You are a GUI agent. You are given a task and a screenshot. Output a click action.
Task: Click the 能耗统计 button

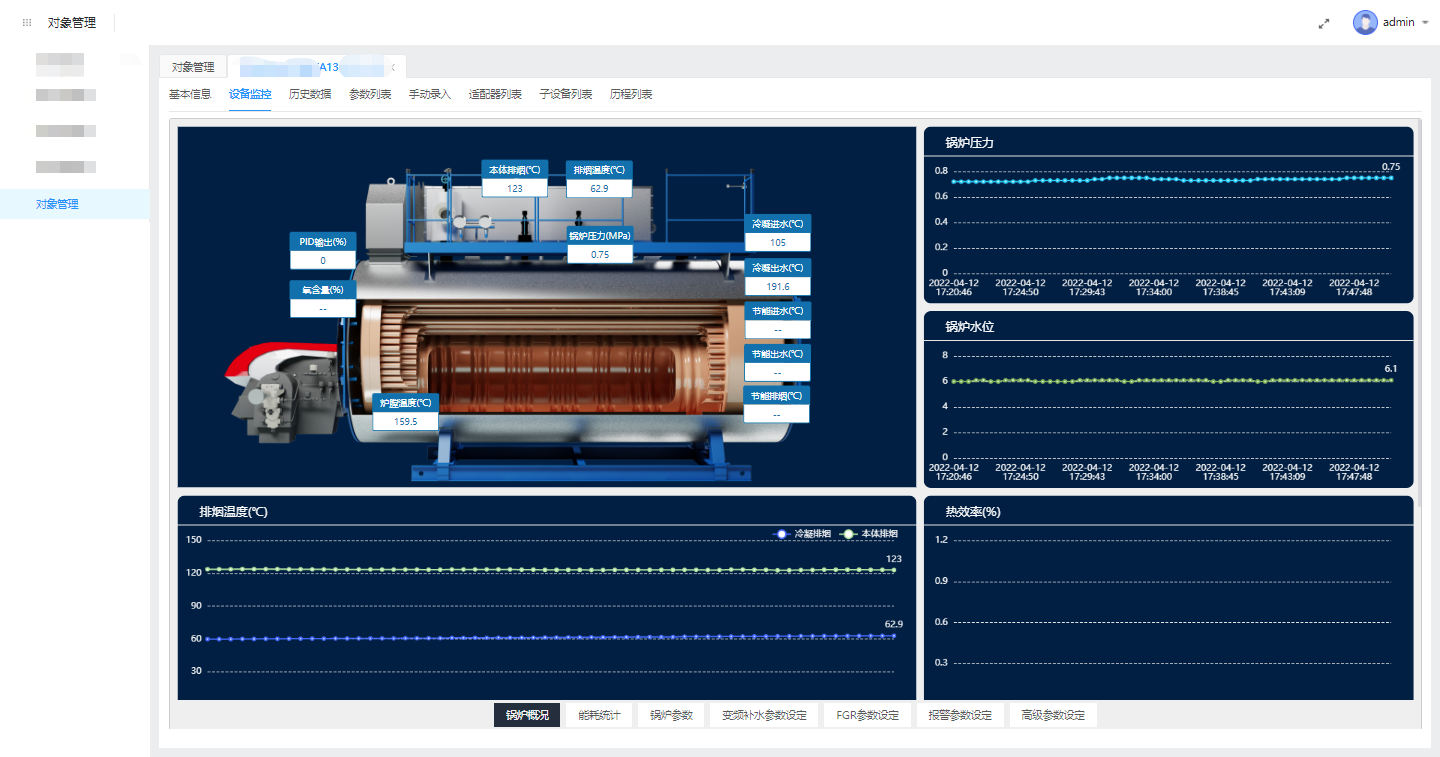599,715
